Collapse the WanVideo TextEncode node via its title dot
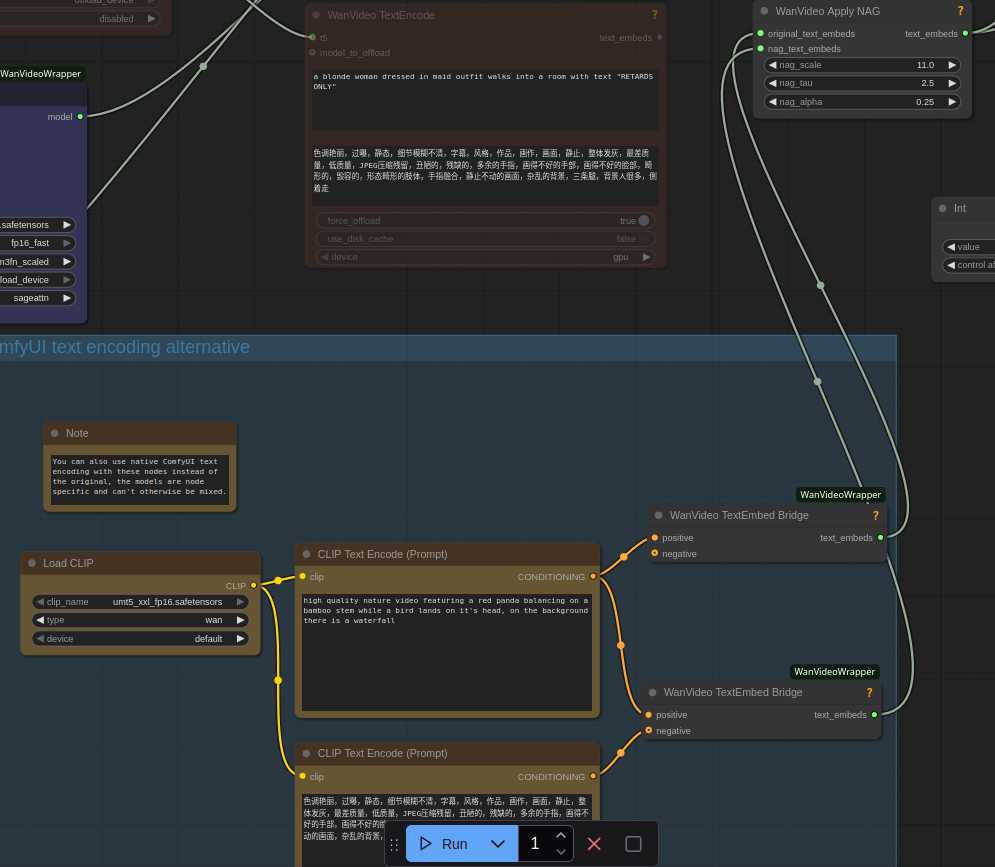 (x=316, y=15)
